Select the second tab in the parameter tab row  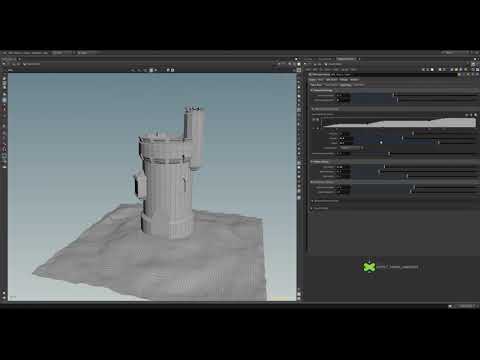[331, 85]
